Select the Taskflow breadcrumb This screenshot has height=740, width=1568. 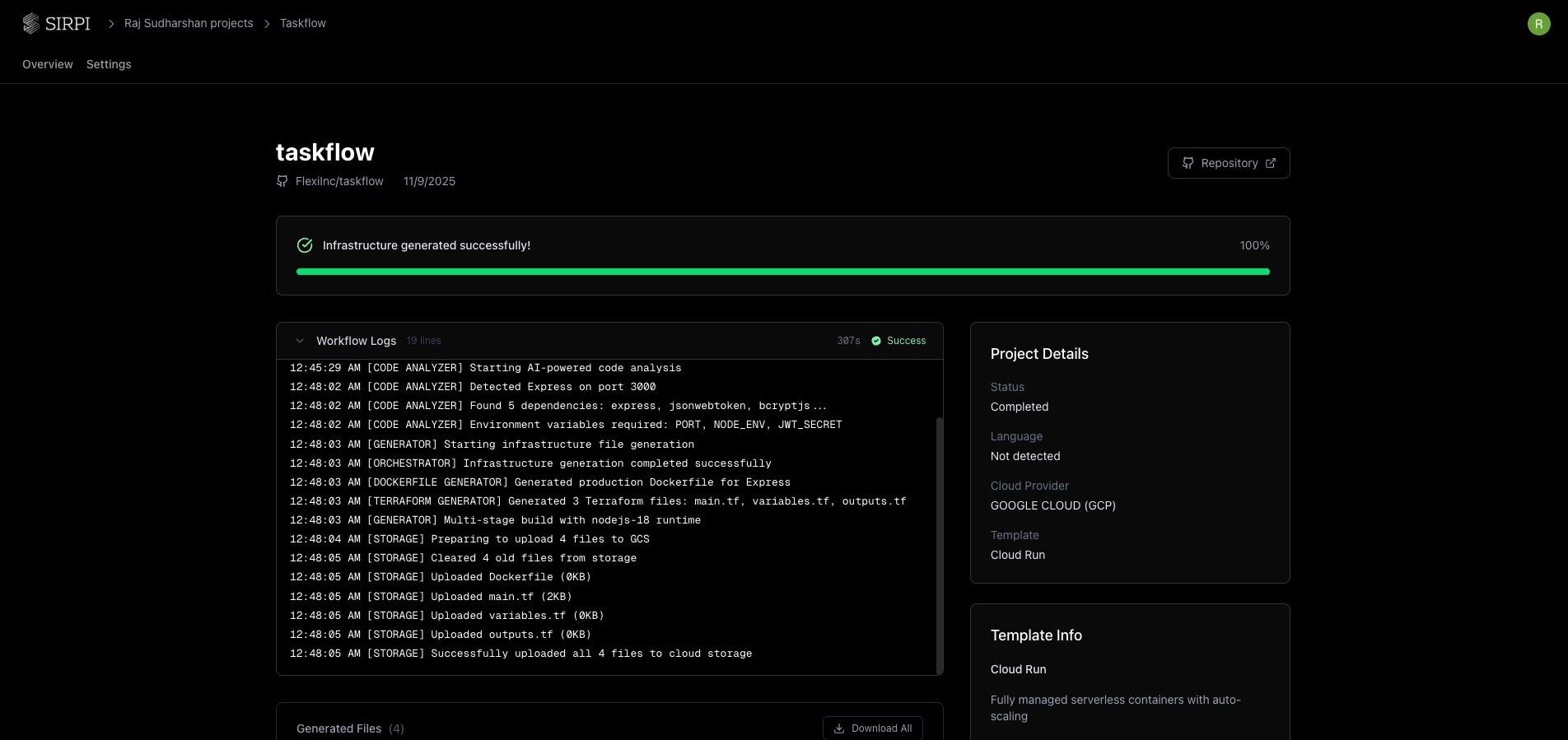[303, 23]
